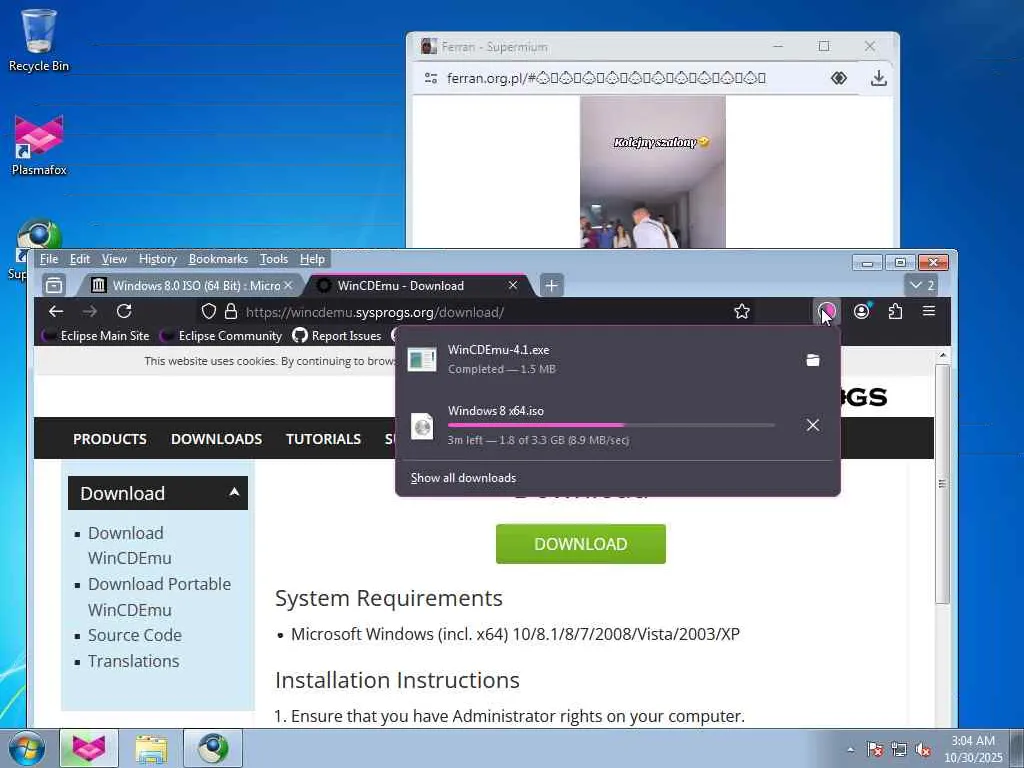1024x768 pixels.
Task: Open the account profile icon
Action: (x=861, y=312)
